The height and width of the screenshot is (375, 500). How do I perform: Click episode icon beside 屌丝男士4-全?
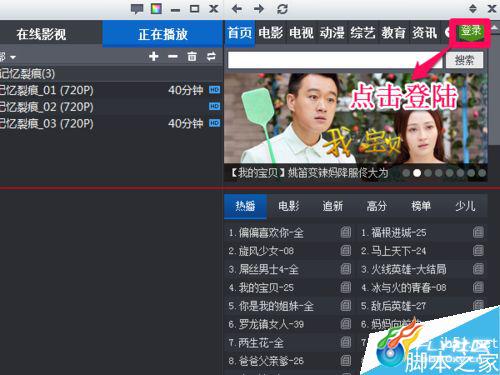[346, 269]
